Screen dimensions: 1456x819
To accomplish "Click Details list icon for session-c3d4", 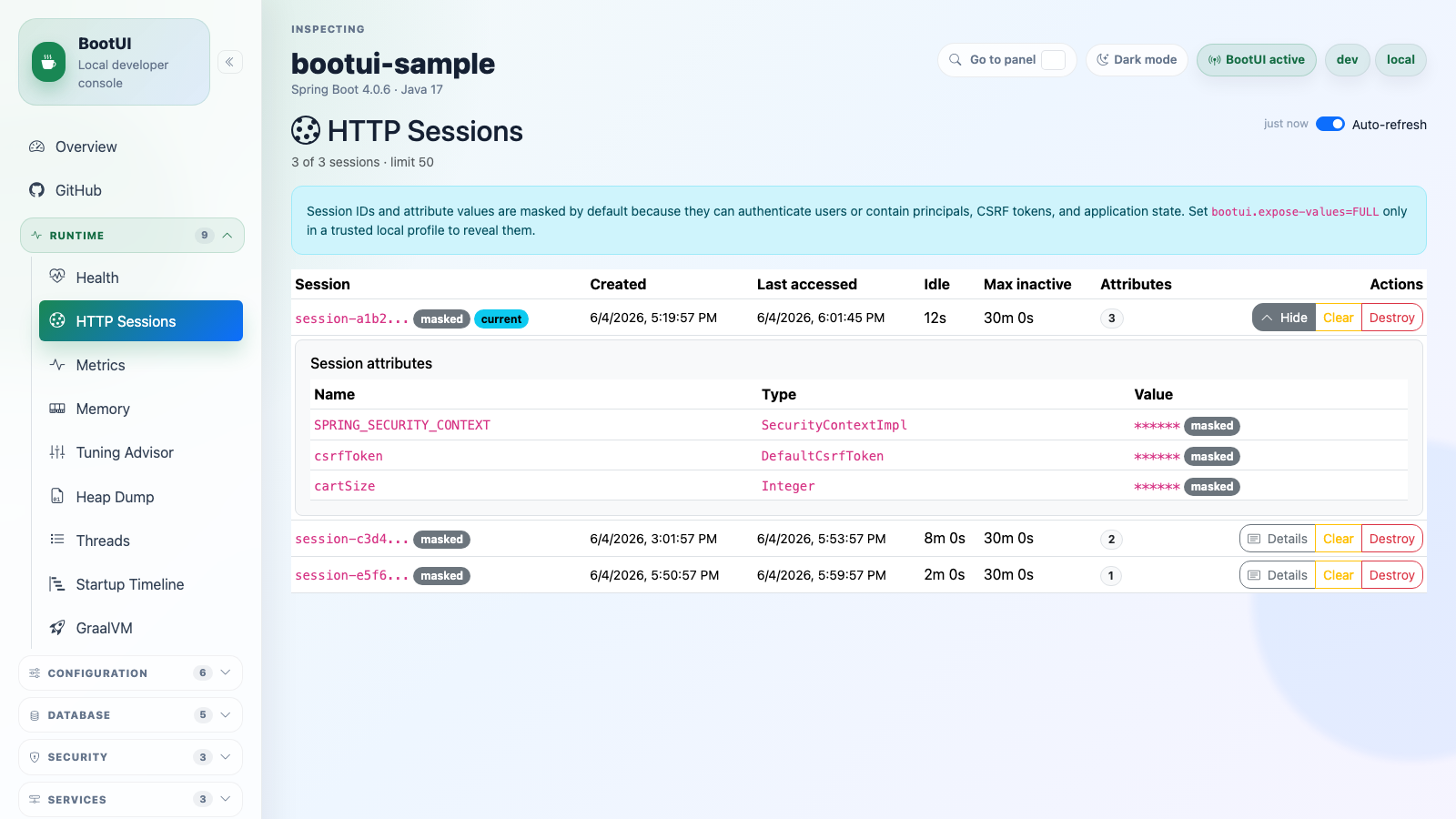I will pos(1254,539).
